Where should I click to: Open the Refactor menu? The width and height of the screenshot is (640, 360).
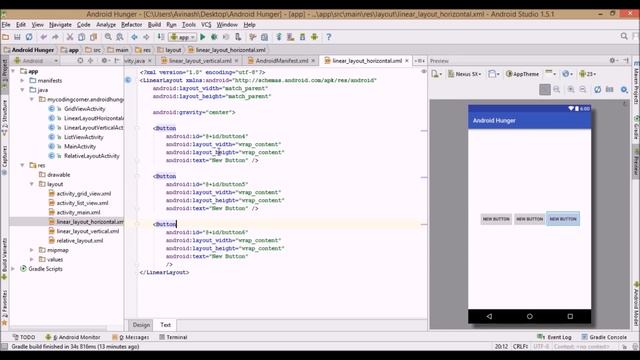(x=131, y=24)
